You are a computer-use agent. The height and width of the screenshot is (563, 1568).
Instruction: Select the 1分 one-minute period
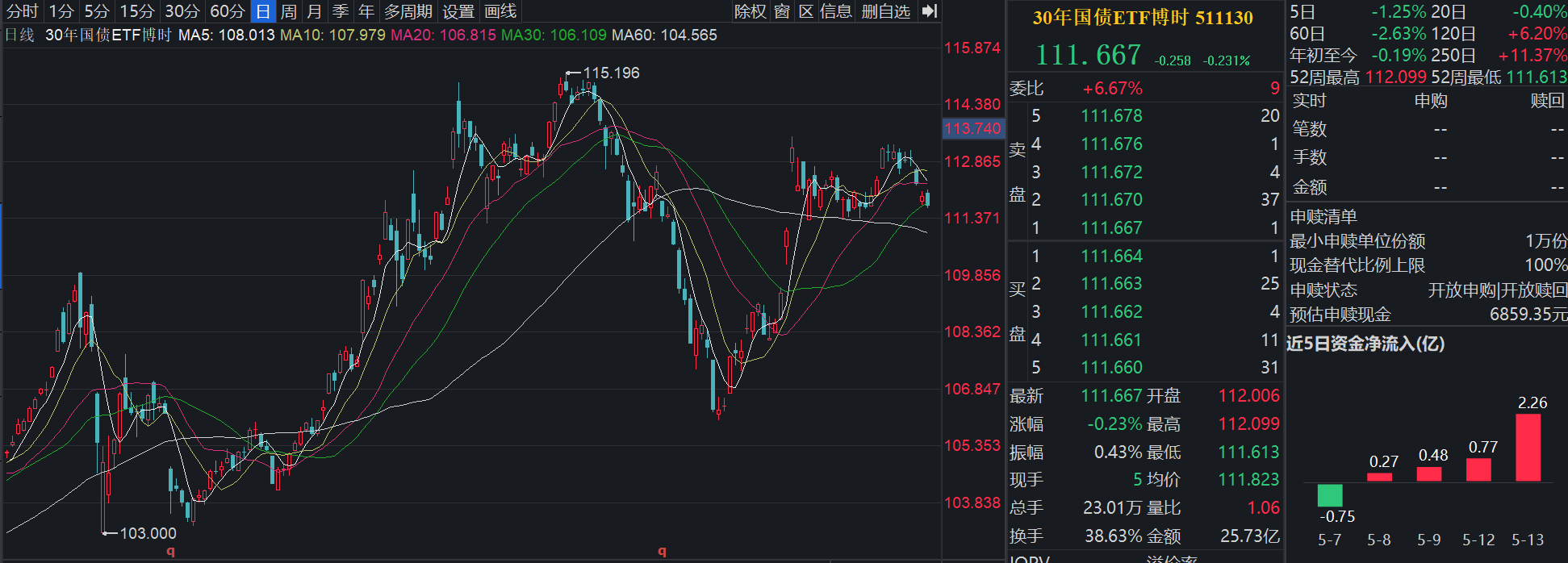[x=61, y=11]
